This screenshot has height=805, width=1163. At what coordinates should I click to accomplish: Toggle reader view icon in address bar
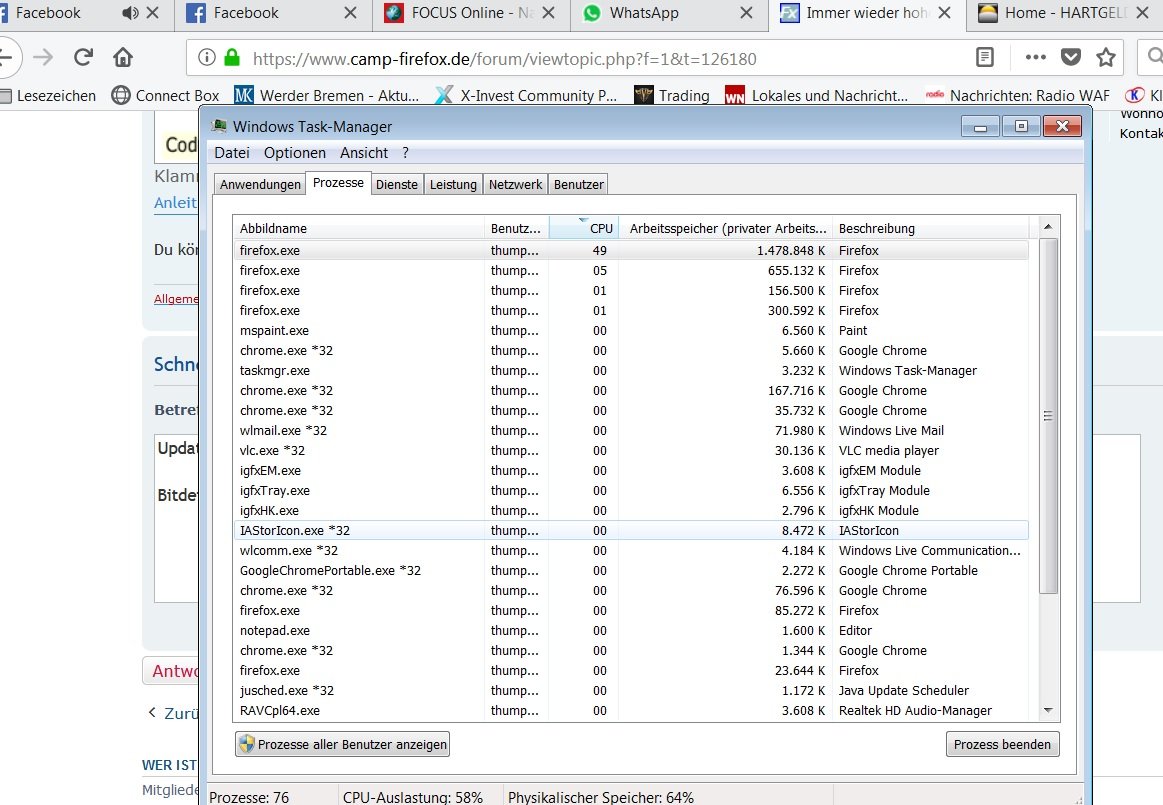(985, 57)
